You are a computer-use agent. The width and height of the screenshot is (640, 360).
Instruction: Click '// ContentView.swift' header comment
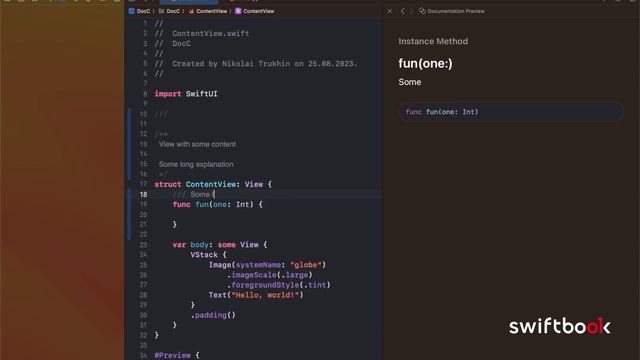tap(202, 33)
